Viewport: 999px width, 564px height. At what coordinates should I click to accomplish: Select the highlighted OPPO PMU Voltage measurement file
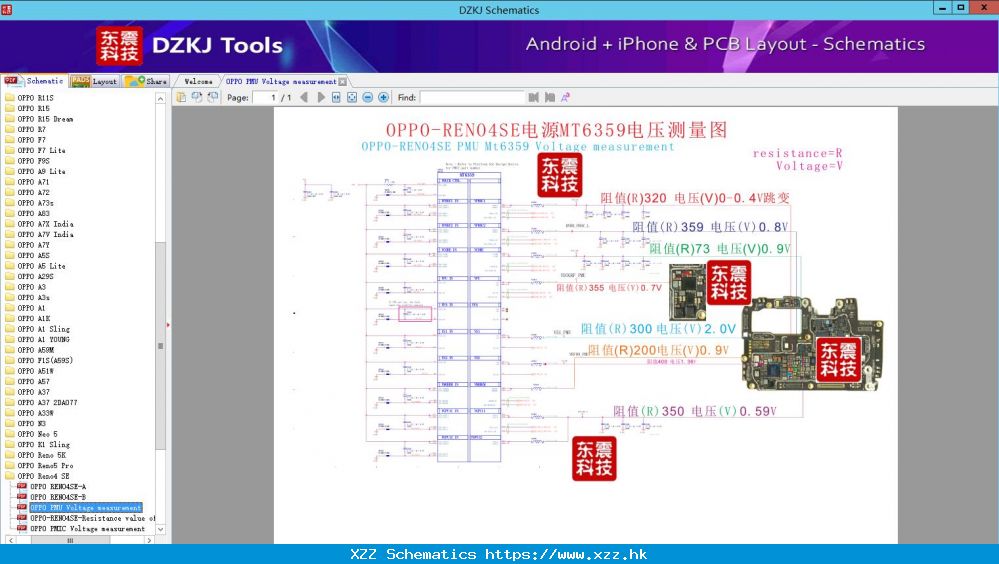point(85,507)
